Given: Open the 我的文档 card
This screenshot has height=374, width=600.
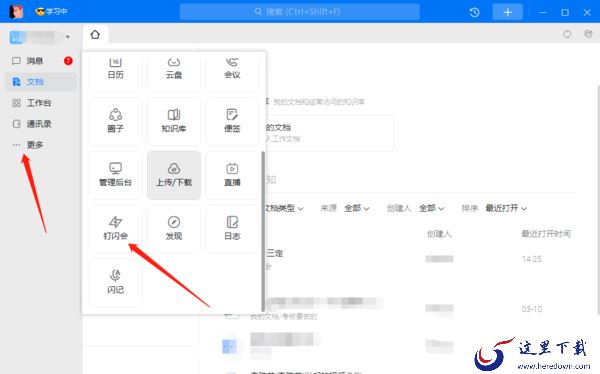Looking at the screenshot, I should (x=329, y=133).
